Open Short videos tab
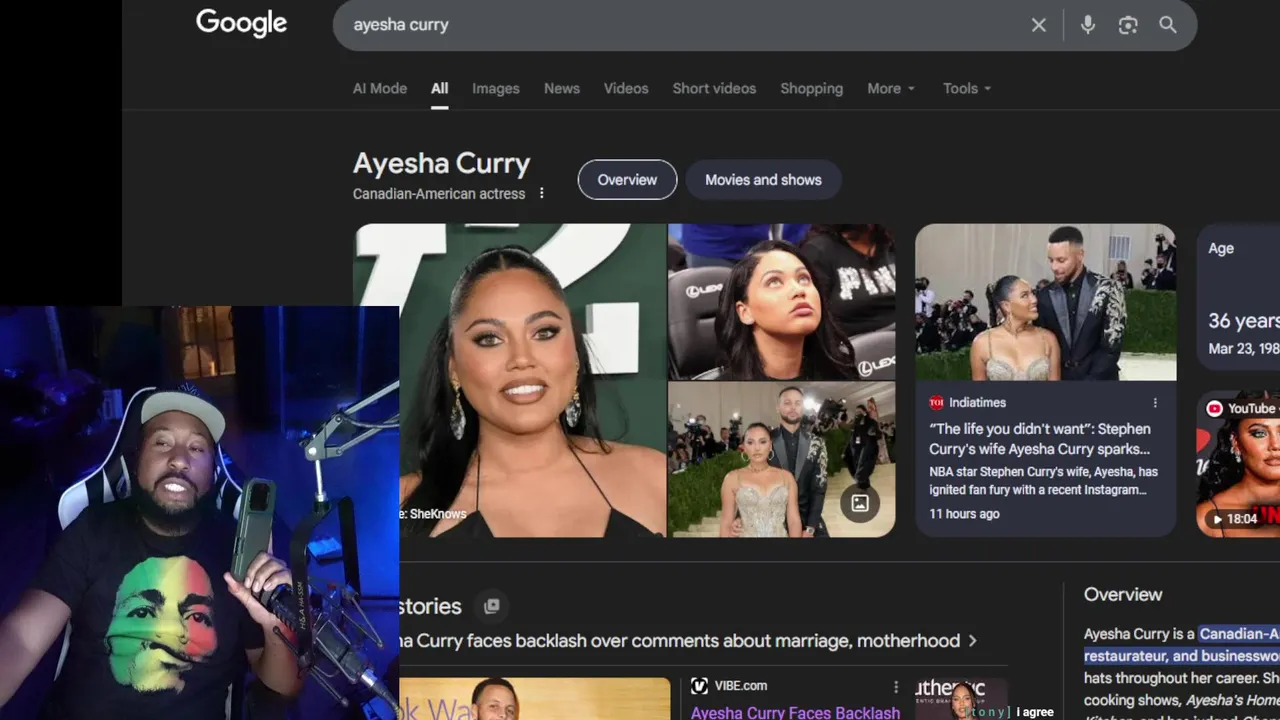This screenshot has height=720, width=1280. click(x=714, y=88)
